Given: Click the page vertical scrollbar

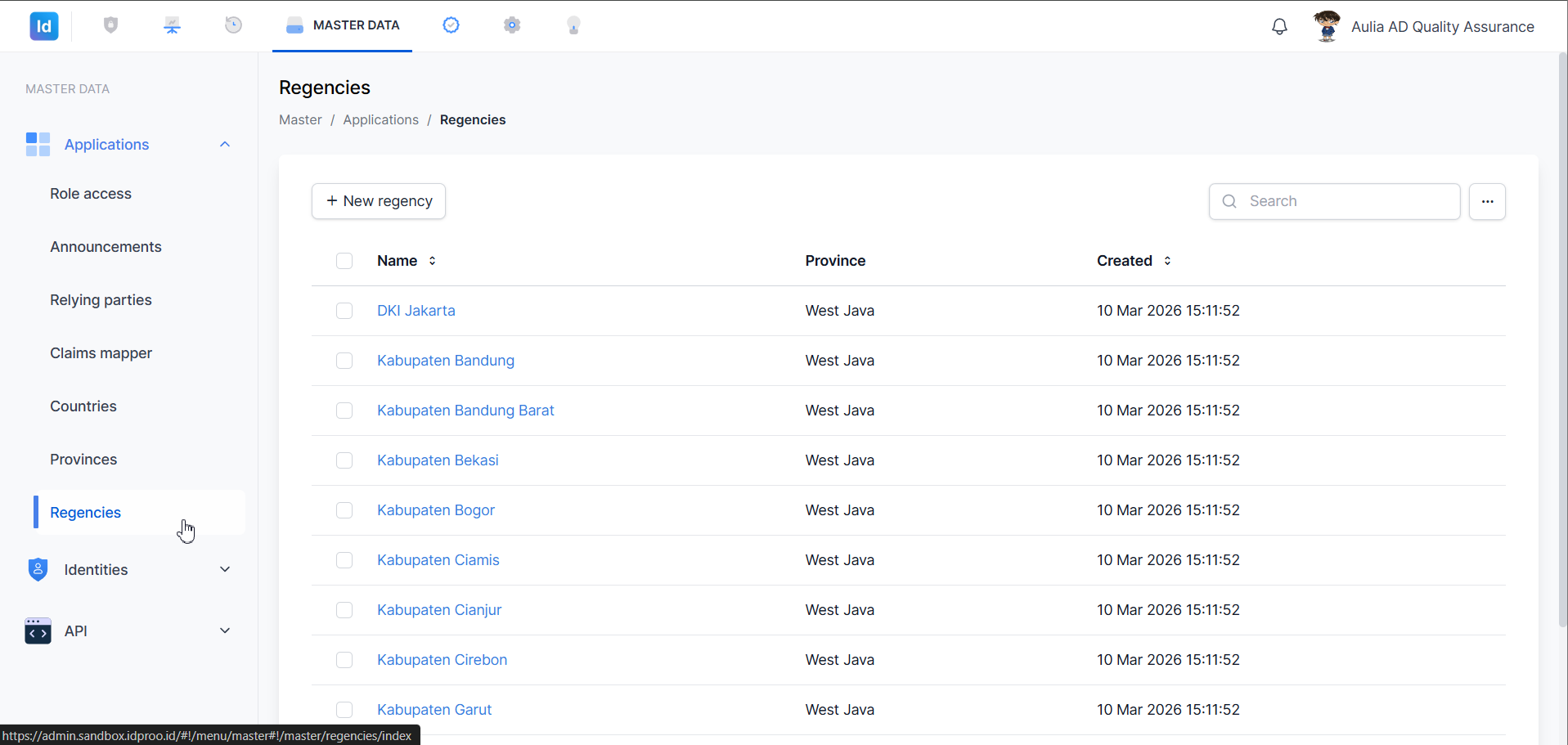Looking at the screenshot, I should coord(1562,340).
